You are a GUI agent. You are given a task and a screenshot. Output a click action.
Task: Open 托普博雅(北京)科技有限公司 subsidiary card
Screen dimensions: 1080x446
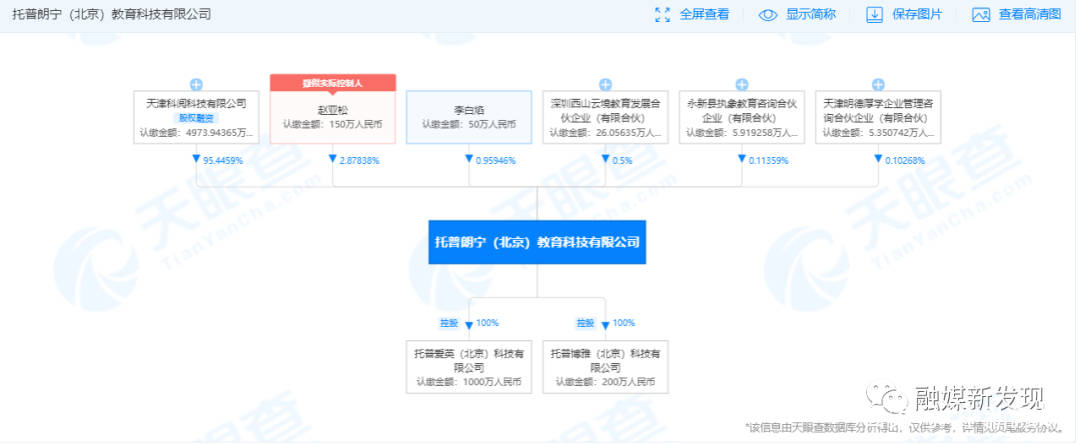[x=605, y=366]
